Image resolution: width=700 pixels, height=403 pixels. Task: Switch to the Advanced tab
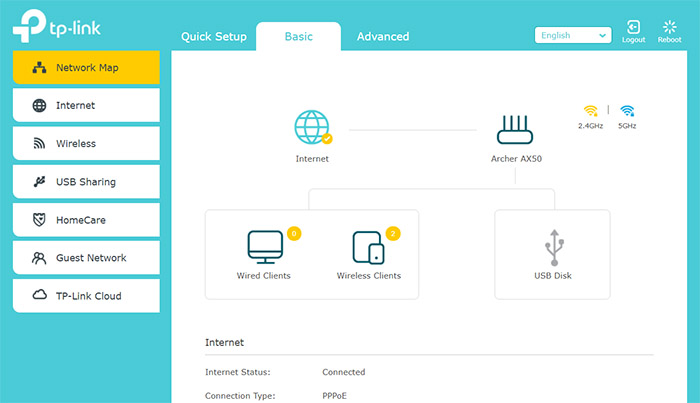coord(383,37)
